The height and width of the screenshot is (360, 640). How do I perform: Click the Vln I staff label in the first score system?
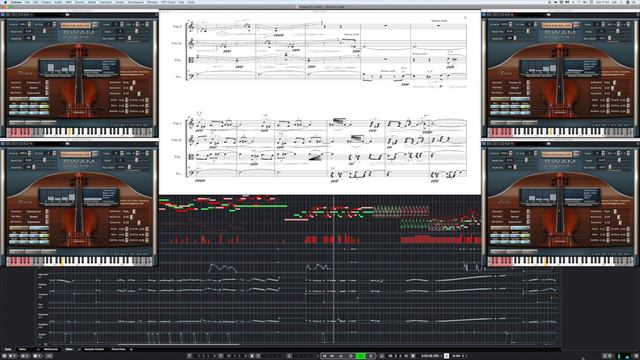coord(177,27)
